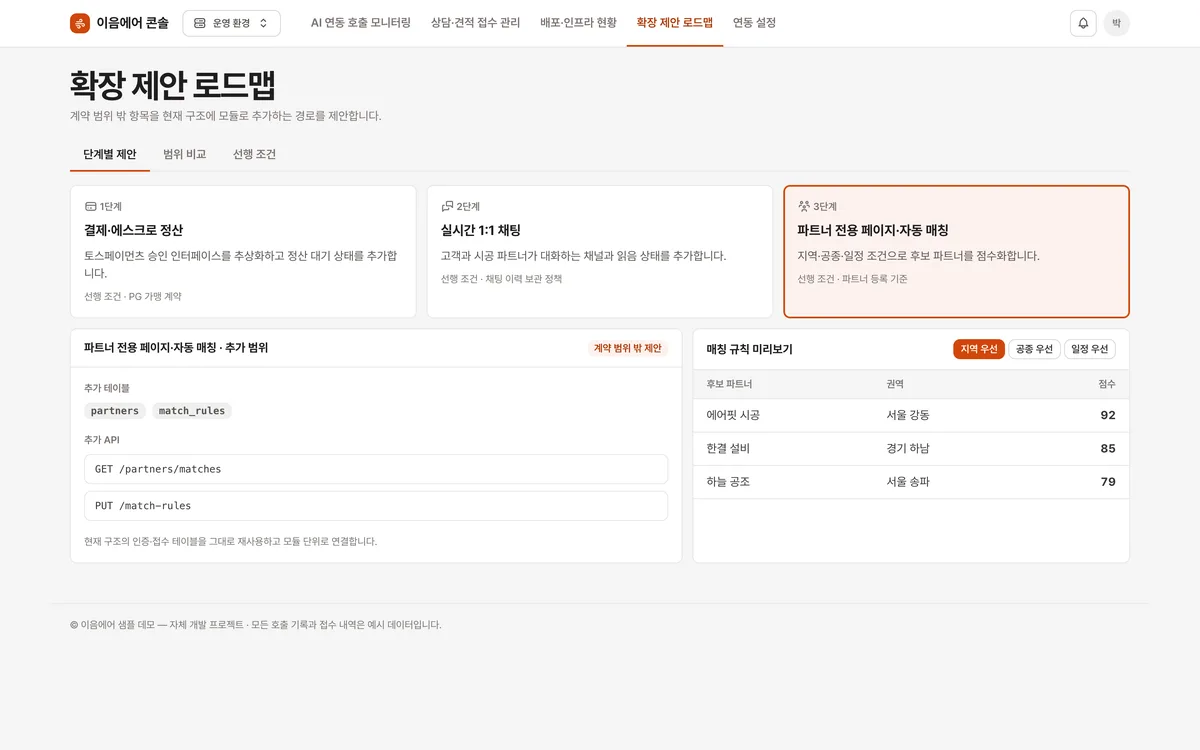The image size is (1200, 750).
Task: Select 확장 제안 로드맵 nav item
Action: pyautogui.click(x=675, y=23)
